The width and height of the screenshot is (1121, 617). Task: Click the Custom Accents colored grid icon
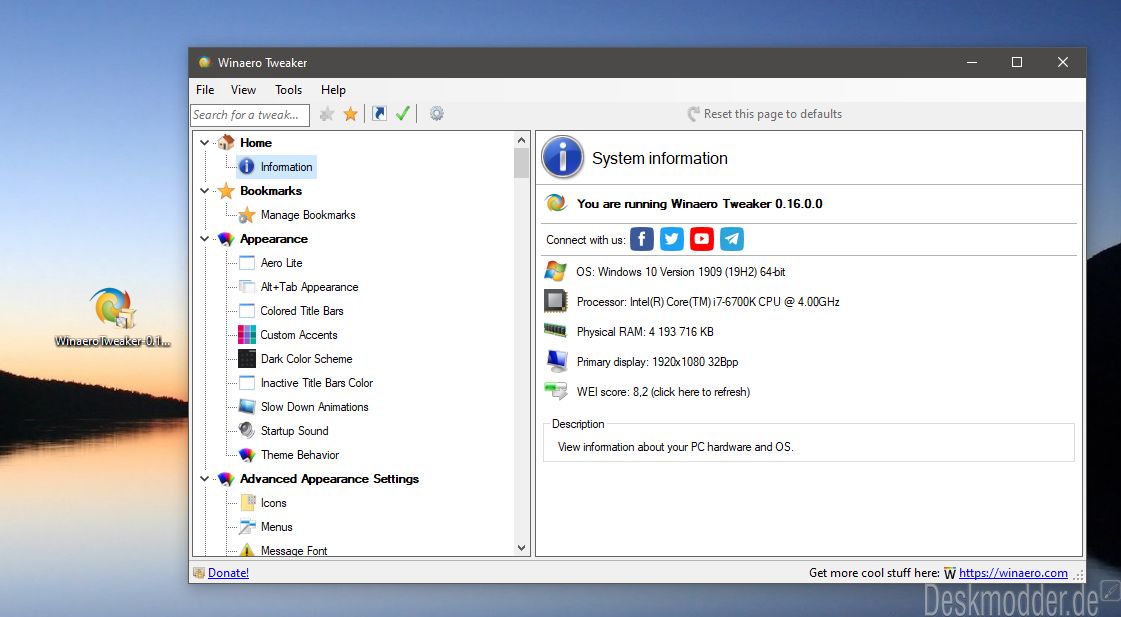(247, 335)
